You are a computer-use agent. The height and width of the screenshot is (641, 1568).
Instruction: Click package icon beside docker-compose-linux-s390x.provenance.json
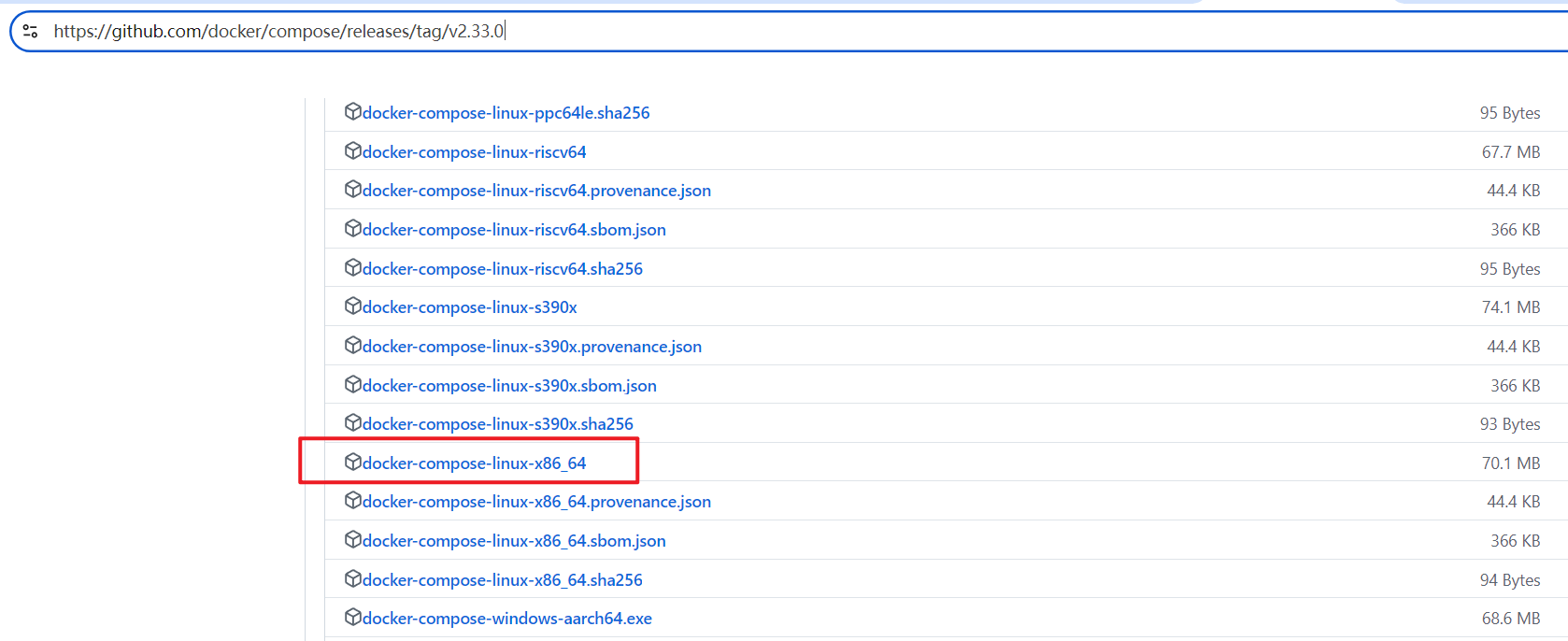pyautogui.click(x=353, y=345)
